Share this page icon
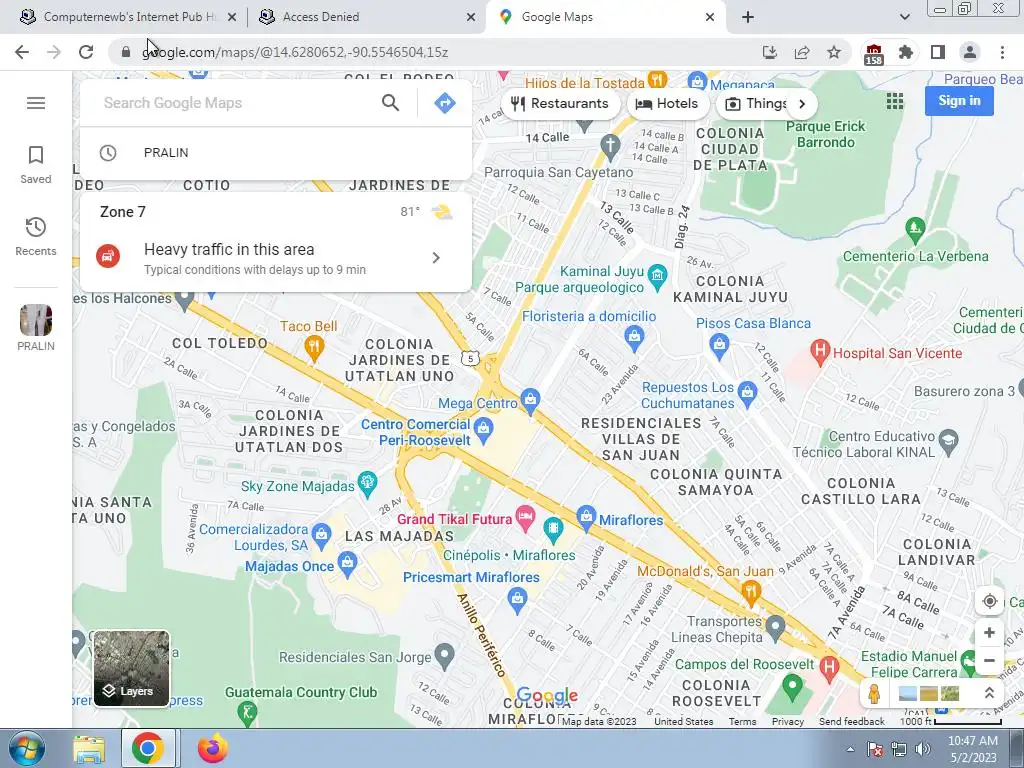The height and width of the screenshot is (768, 1024). coord(802,52)
